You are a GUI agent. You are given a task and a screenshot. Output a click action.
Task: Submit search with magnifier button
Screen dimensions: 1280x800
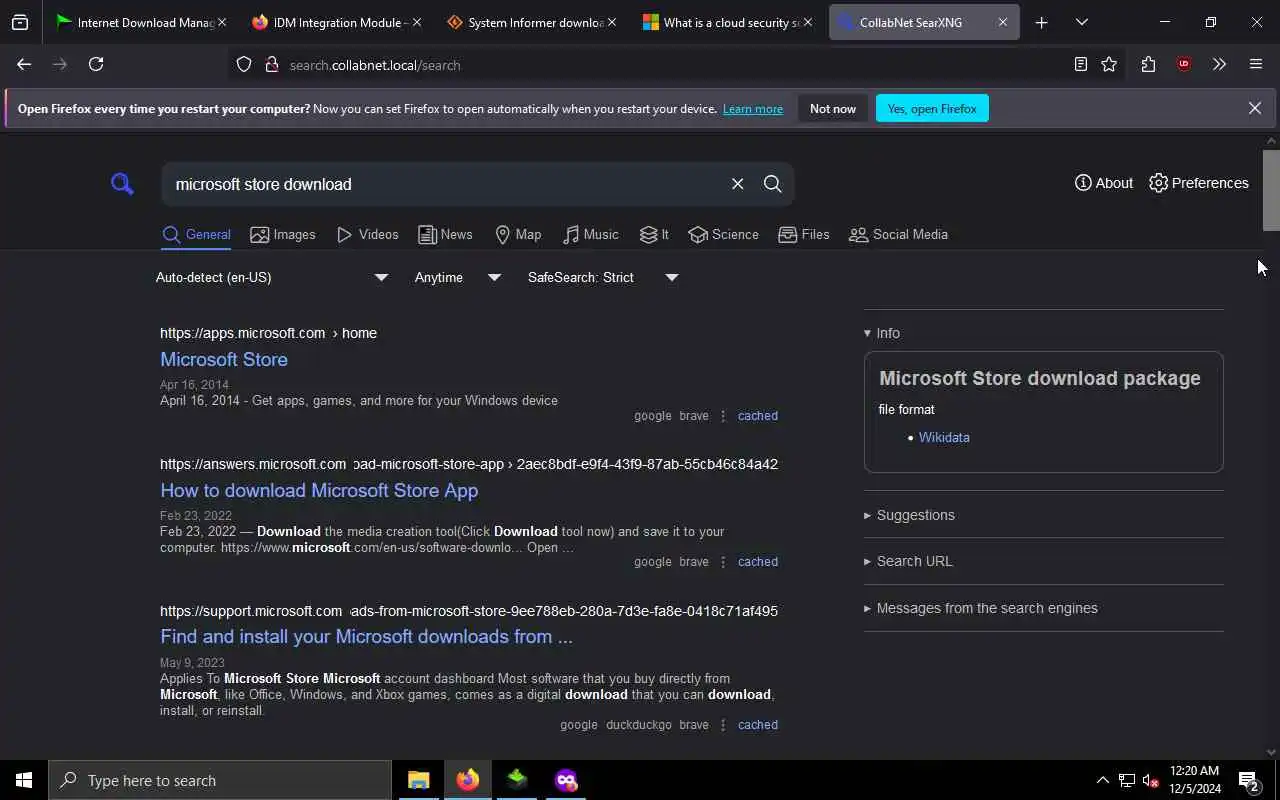click(x=772, y=184)
